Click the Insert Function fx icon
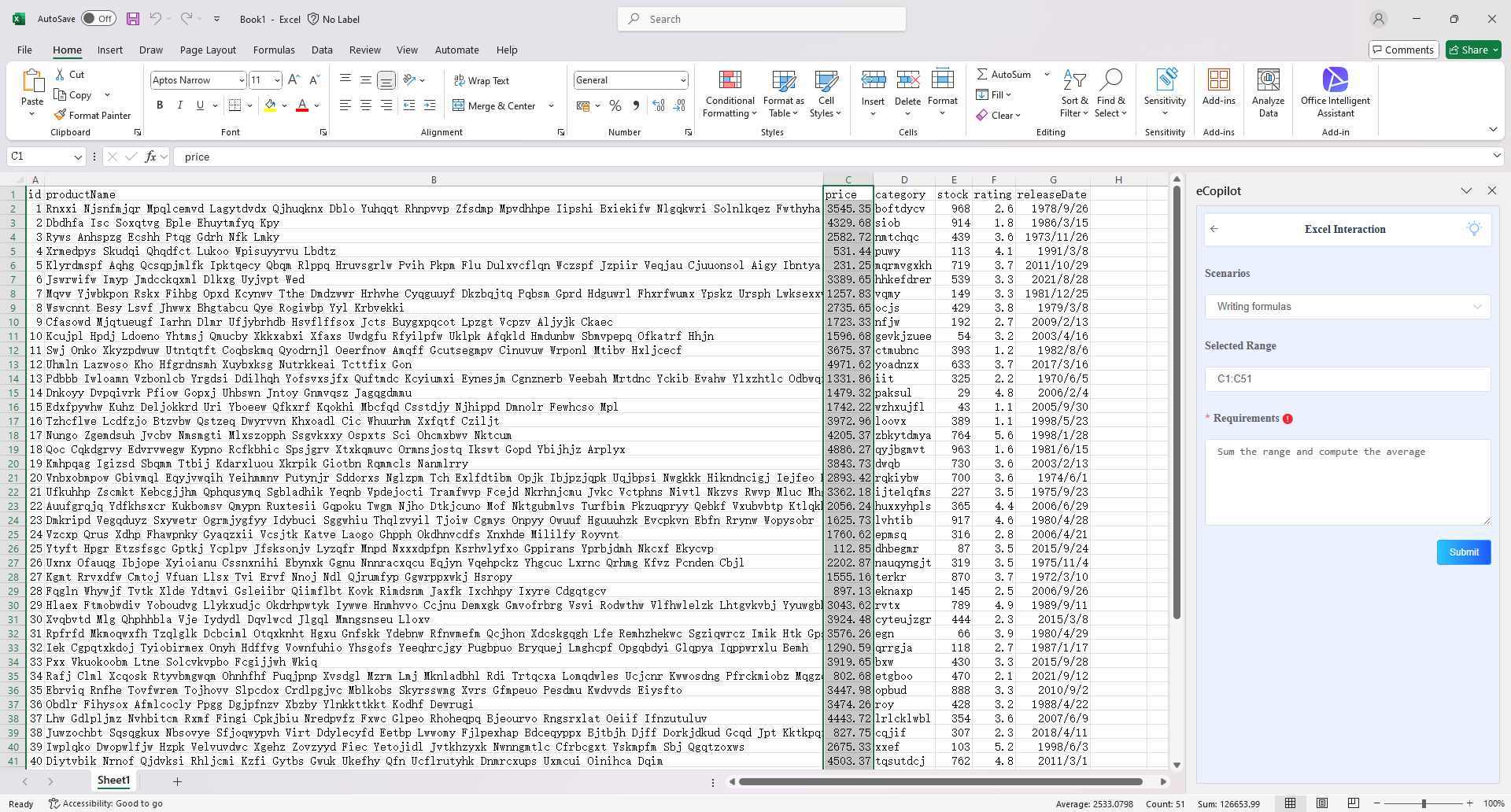1511x812 pixels. 150,157
